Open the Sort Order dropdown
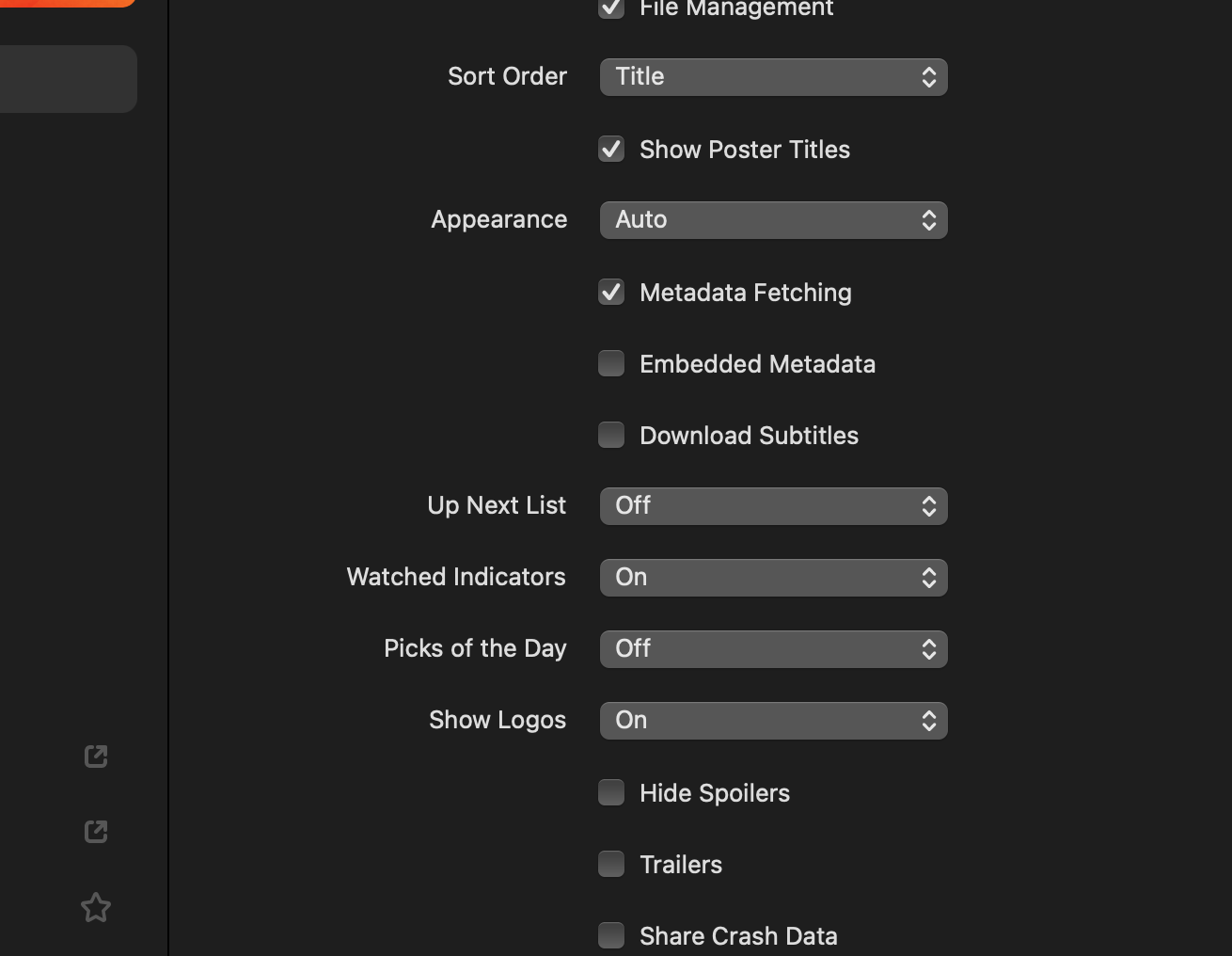 point(773,77)
